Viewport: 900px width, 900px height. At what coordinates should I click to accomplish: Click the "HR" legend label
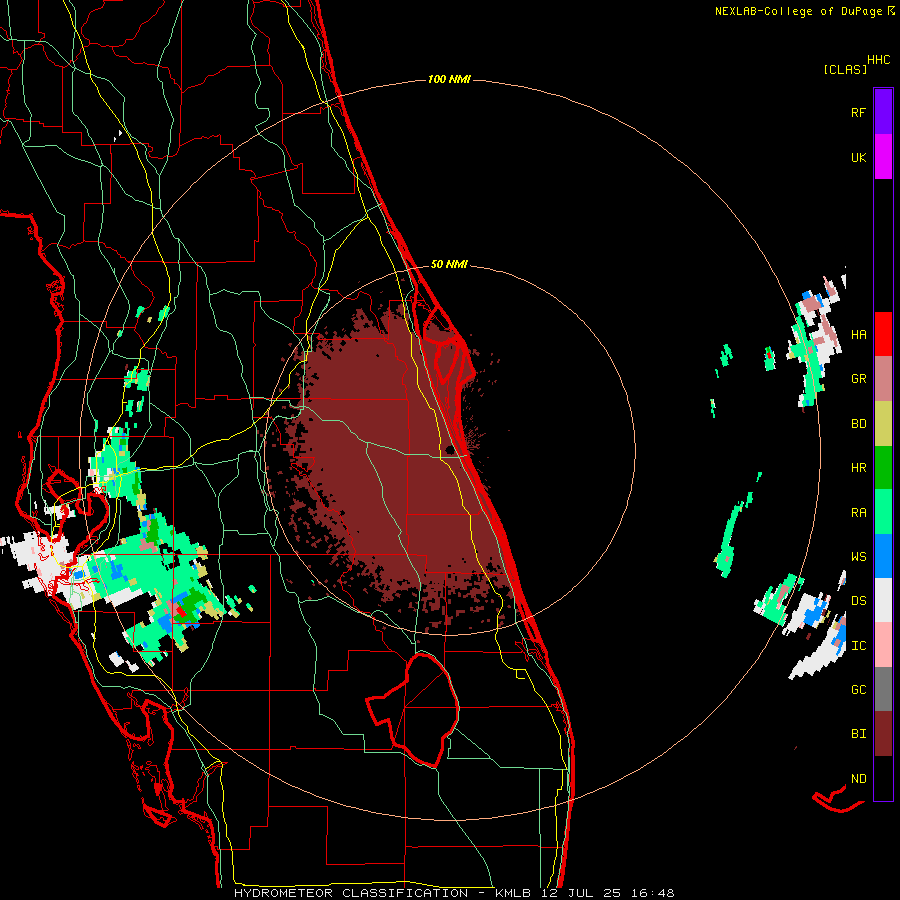858,468
